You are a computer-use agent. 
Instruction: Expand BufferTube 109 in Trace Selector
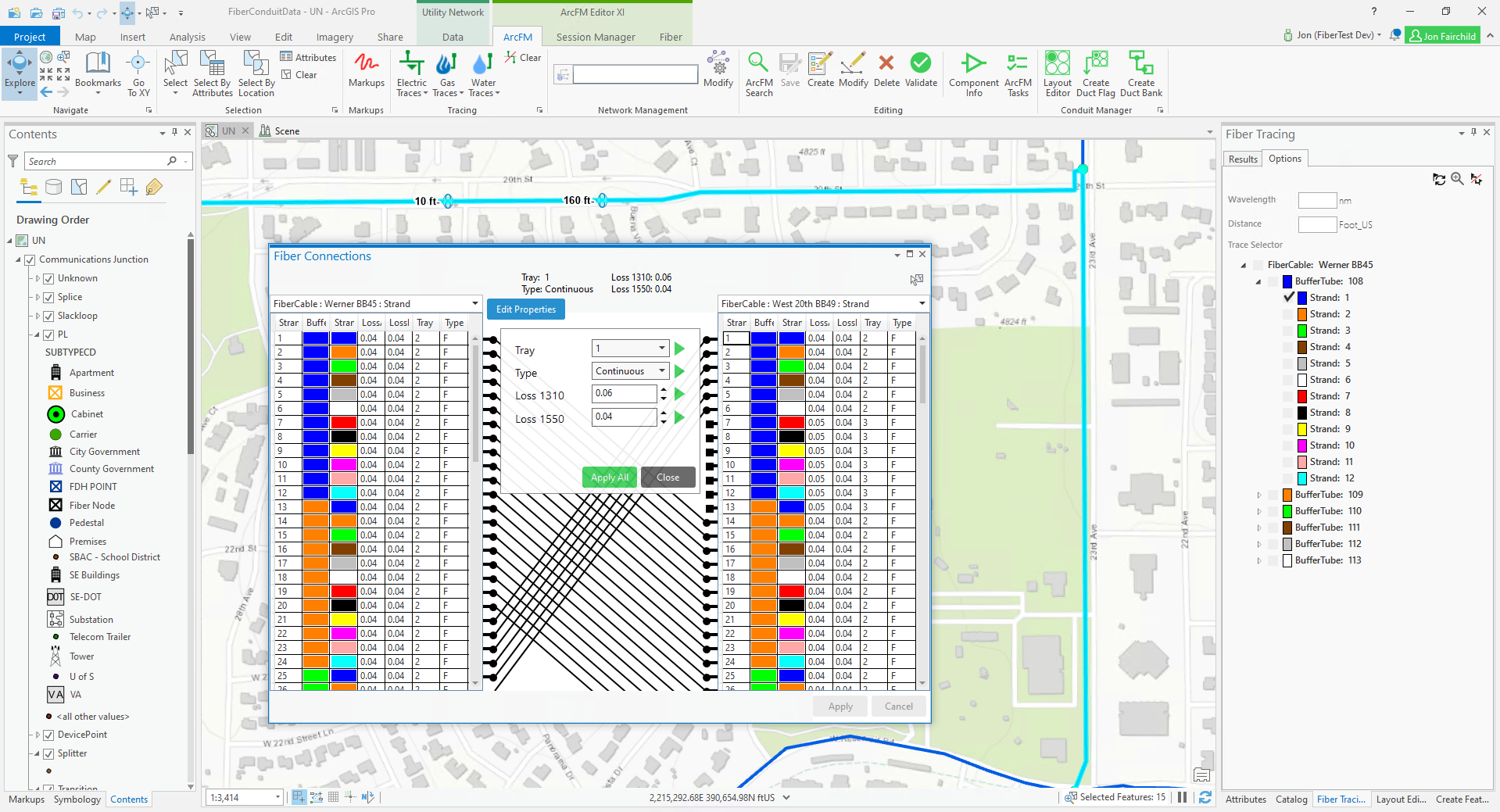pyautogui.click(x=1259, y=495)
